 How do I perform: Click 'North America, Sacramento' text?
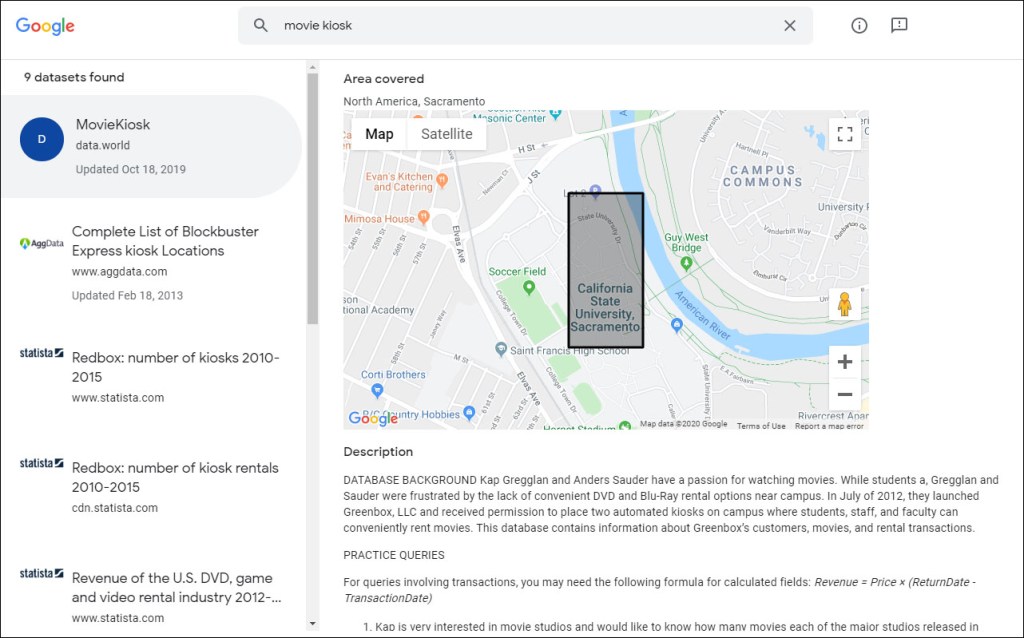click(414, 101)
